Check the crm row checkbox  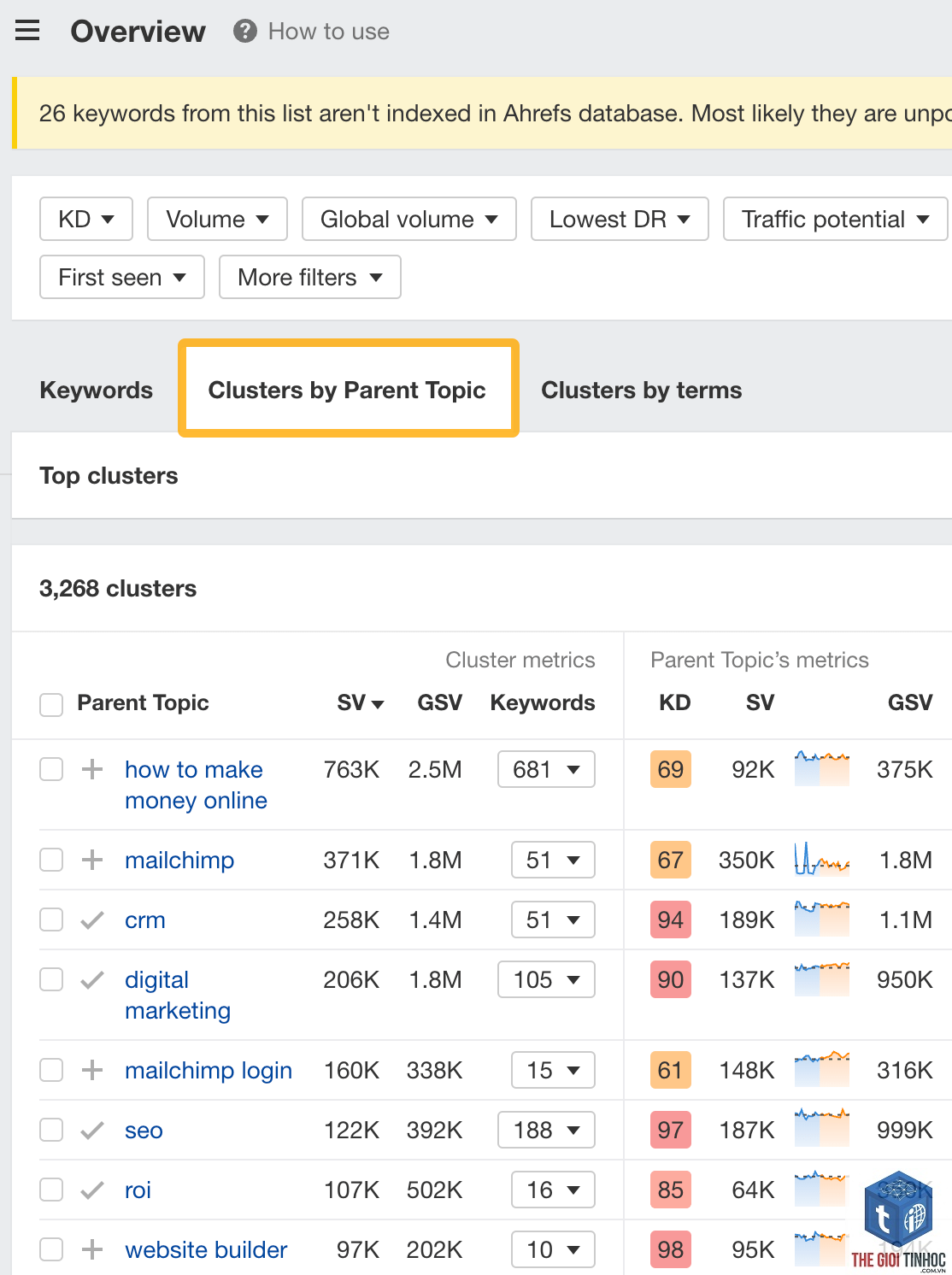51,920
